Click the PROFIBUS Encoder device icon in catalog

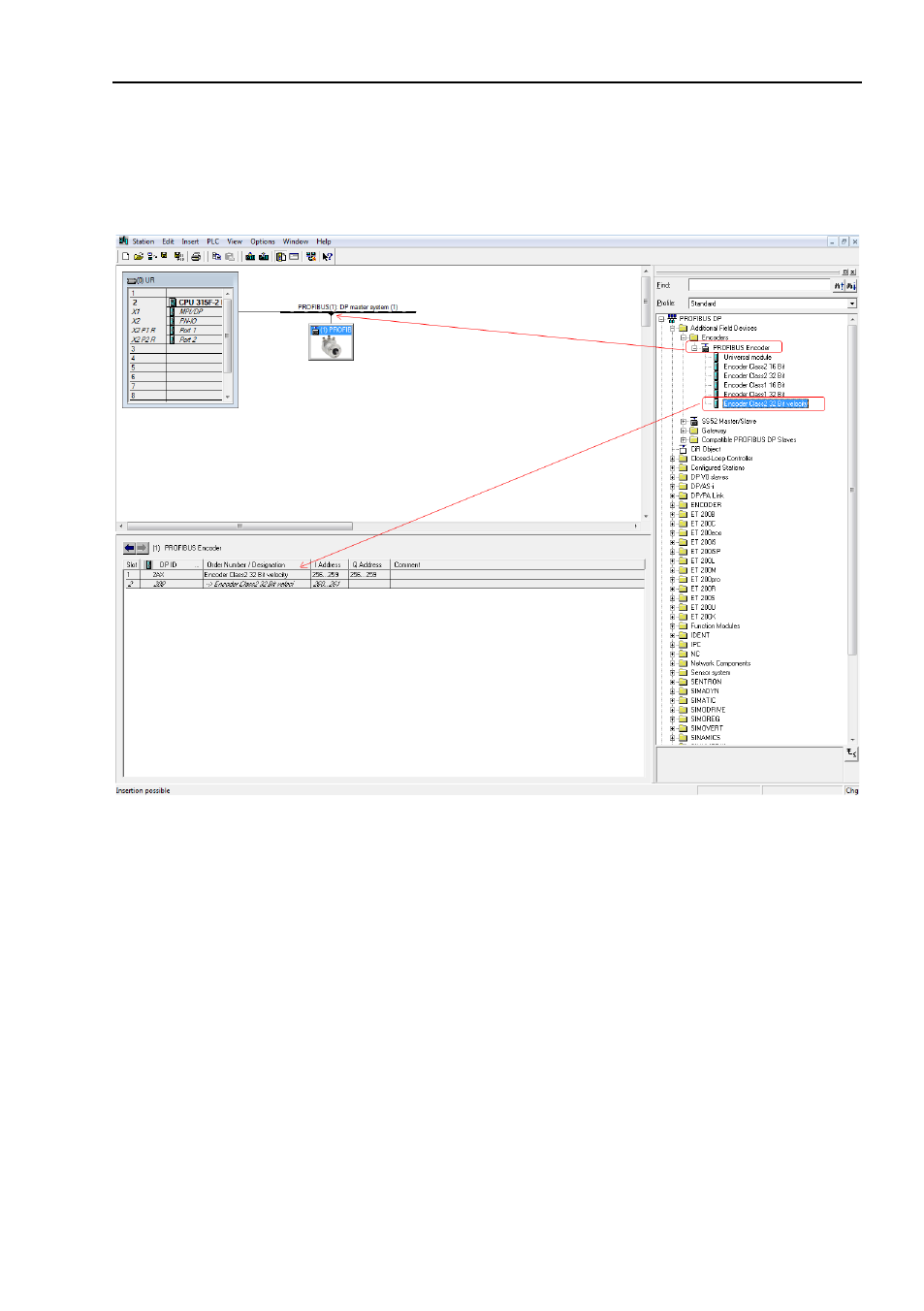pos(706,347)
